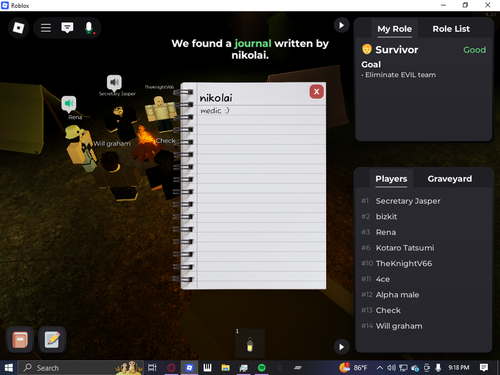Viewport: 500px width, 375px height.
Task: Collapse the My Role panel with its arrow
Action: click(x=341, y=25)
